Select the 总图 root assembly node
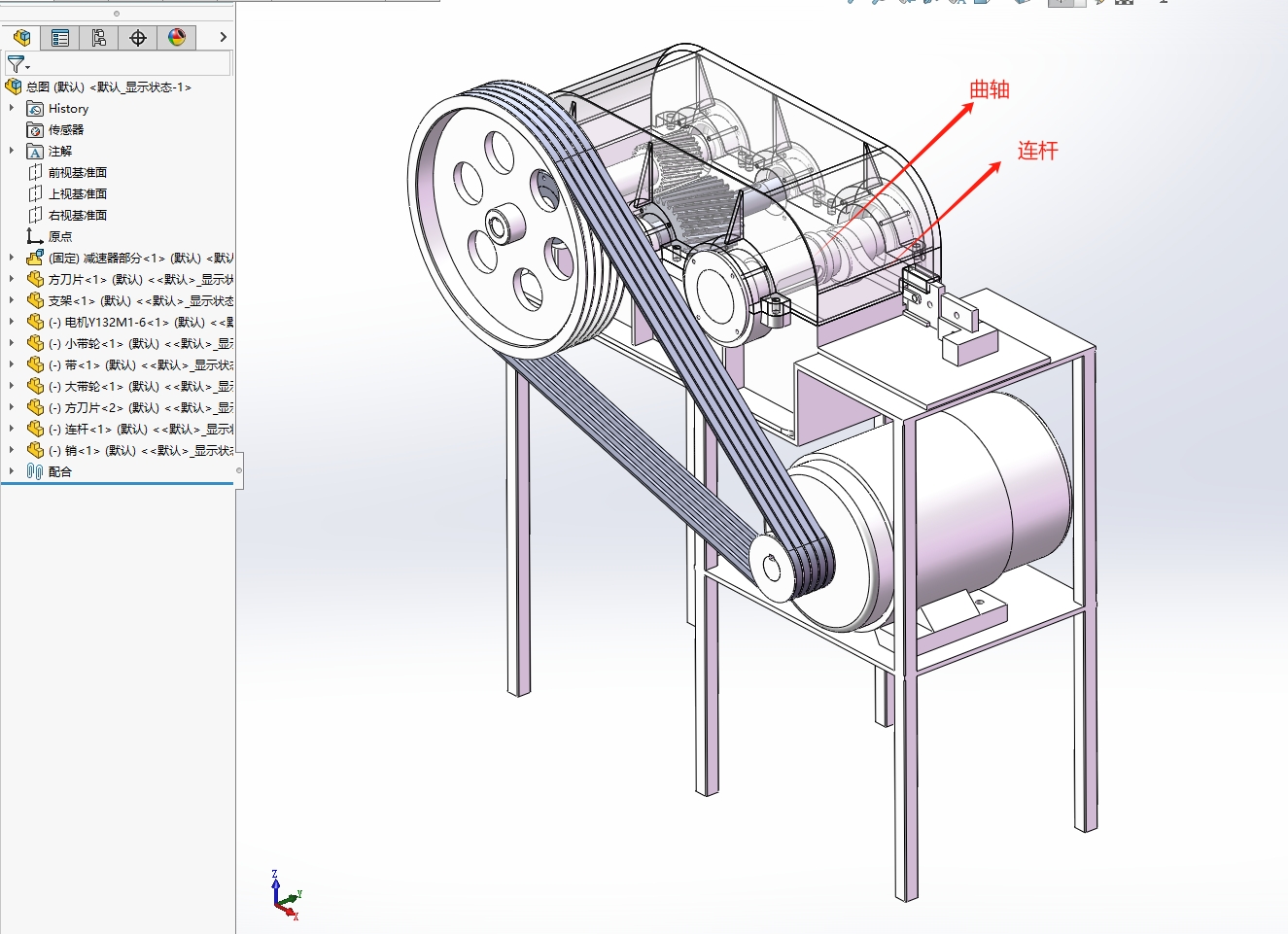Viewport: 1288px width, 934px height. (x=107, y=86)
